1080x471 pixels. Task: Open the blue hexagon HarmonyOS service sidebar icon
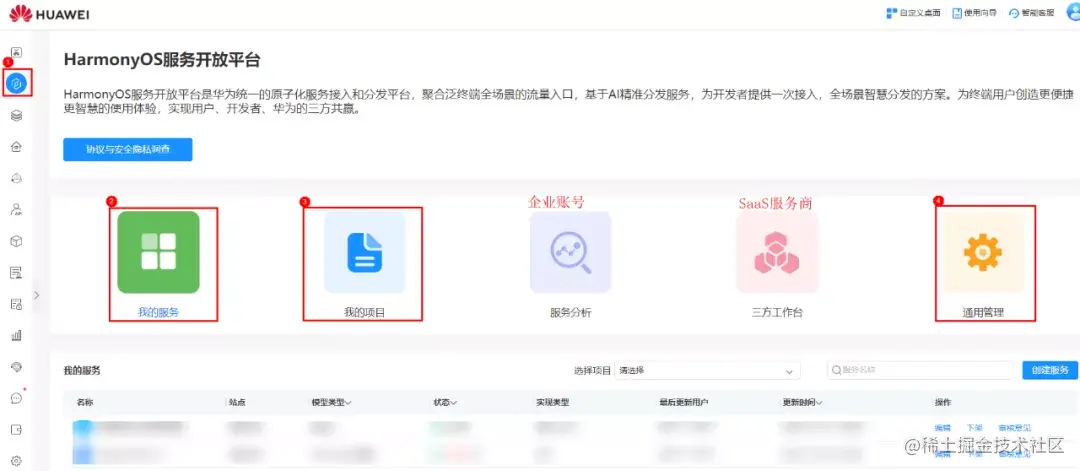pyautogui.click(x=17, y=83)
